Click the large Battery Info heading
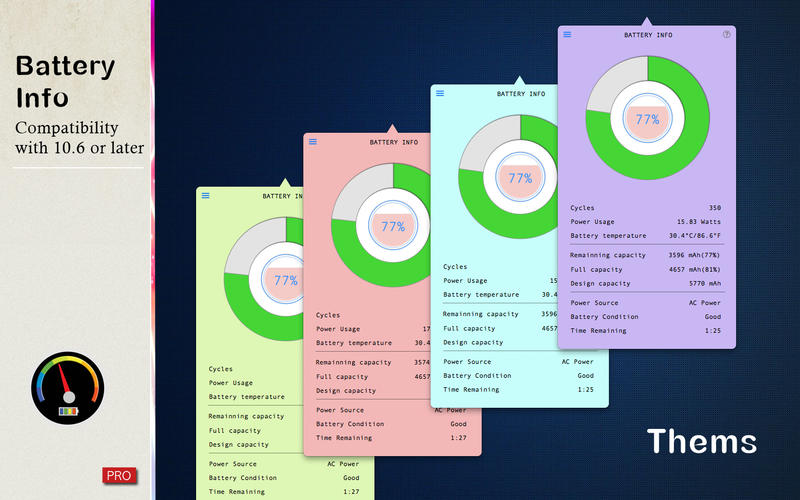The height and width of the screenshot is (500, 800). click(65, 82)
